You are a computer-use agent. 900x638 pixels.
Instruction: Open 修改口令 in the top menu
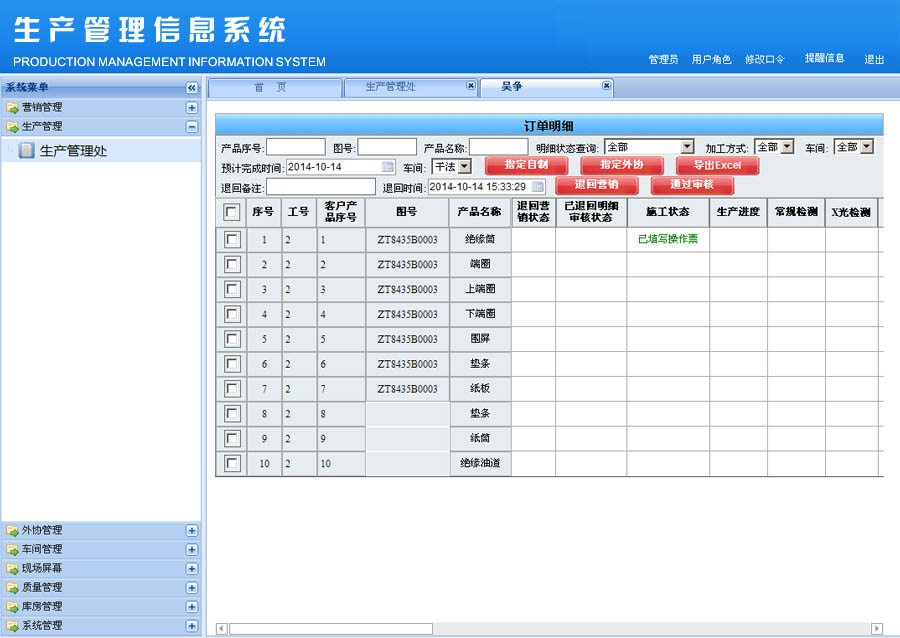(764, 60)
